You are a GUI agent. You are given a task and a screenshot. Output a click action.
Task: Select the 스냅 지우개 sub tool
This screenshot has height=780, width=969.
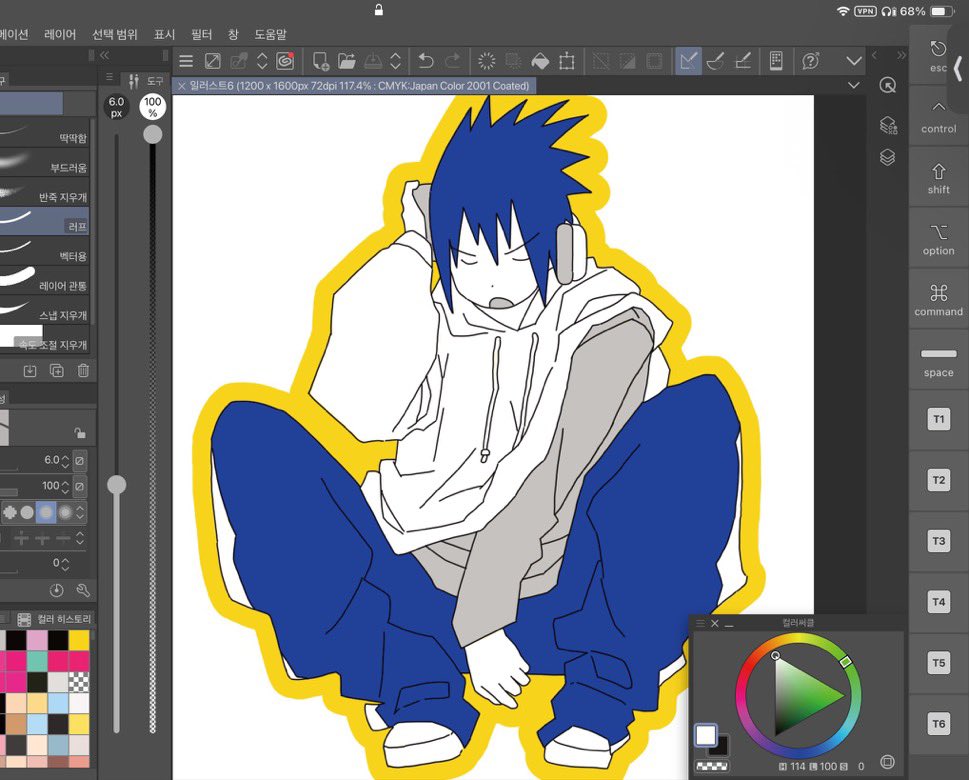click(44, 310)
